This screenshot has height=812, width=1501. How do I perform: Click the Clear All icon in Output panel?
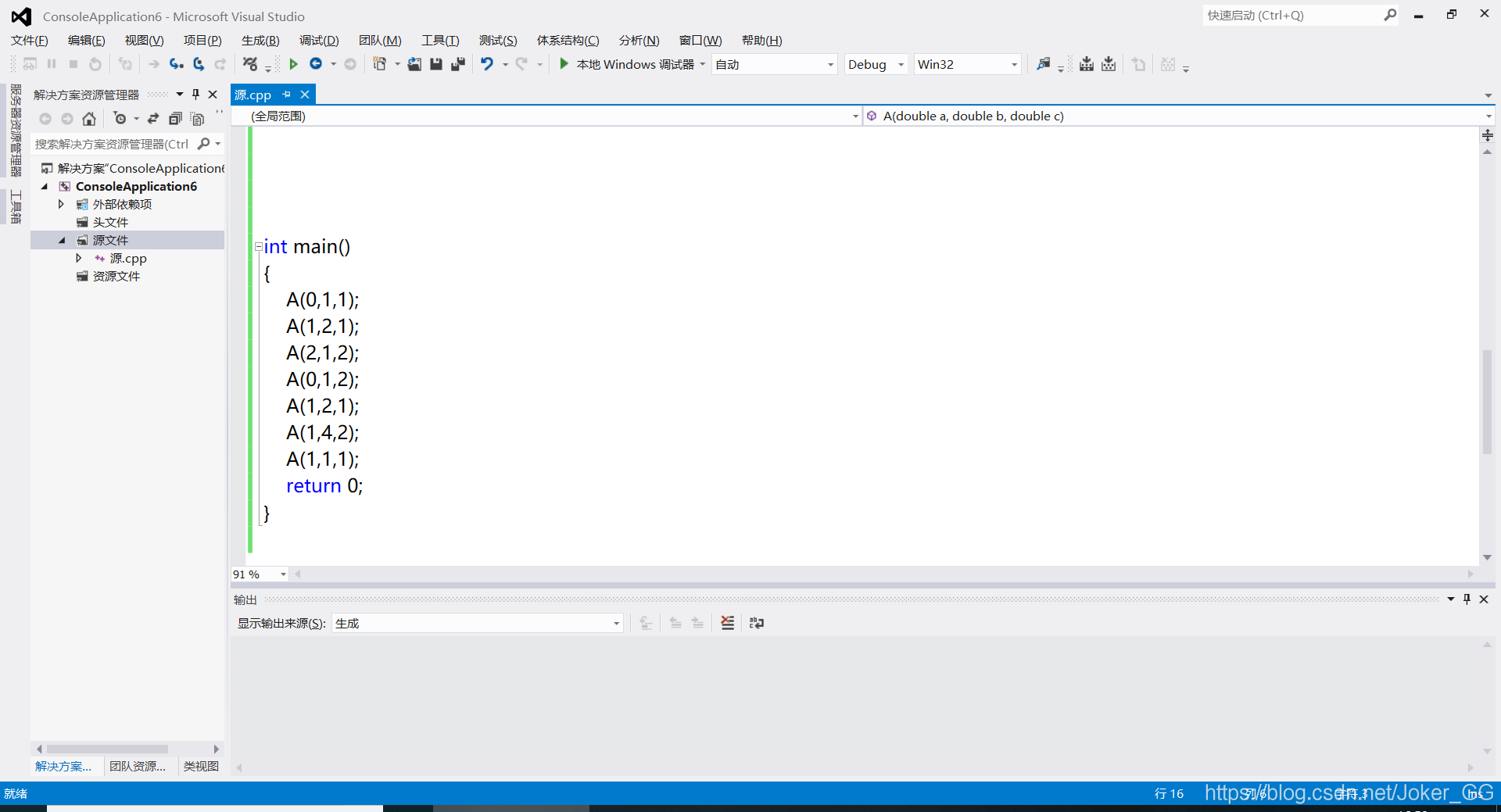(x=728, y=623)
